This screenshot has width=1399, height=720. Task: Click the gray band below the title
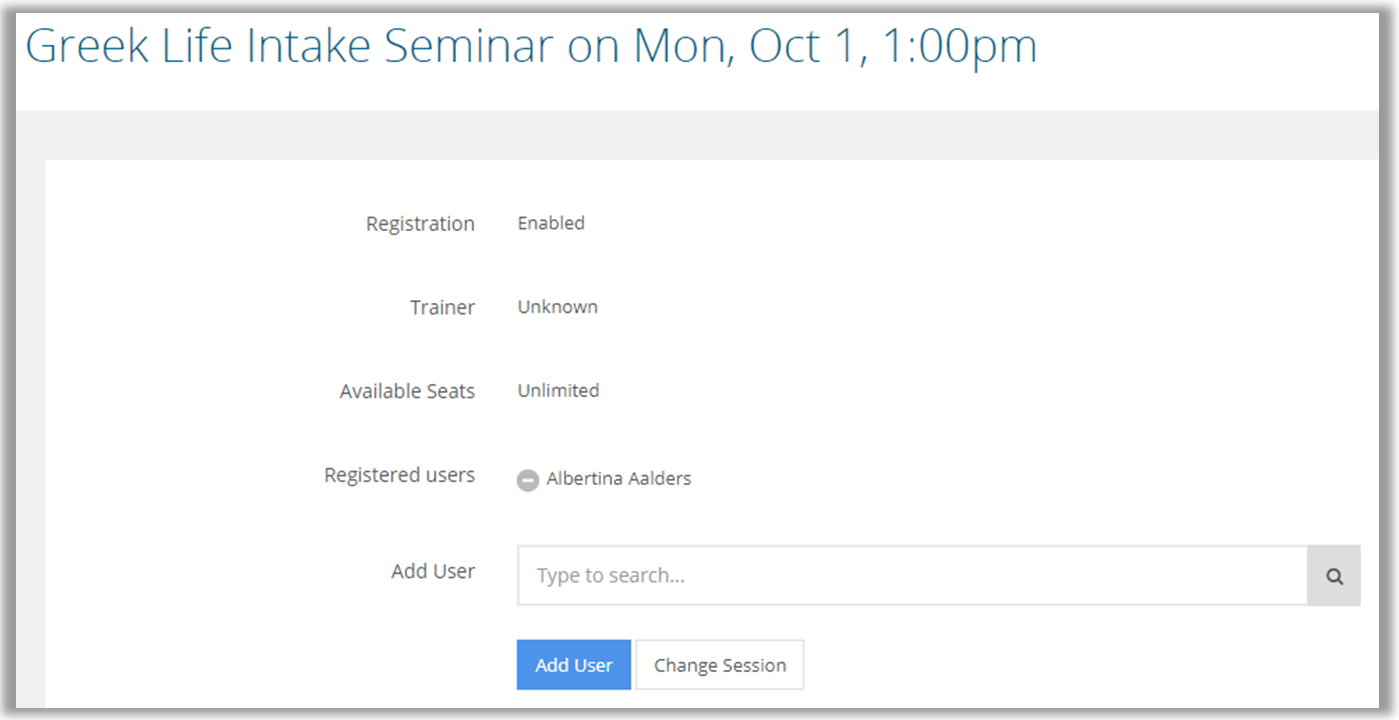point(700,134)
